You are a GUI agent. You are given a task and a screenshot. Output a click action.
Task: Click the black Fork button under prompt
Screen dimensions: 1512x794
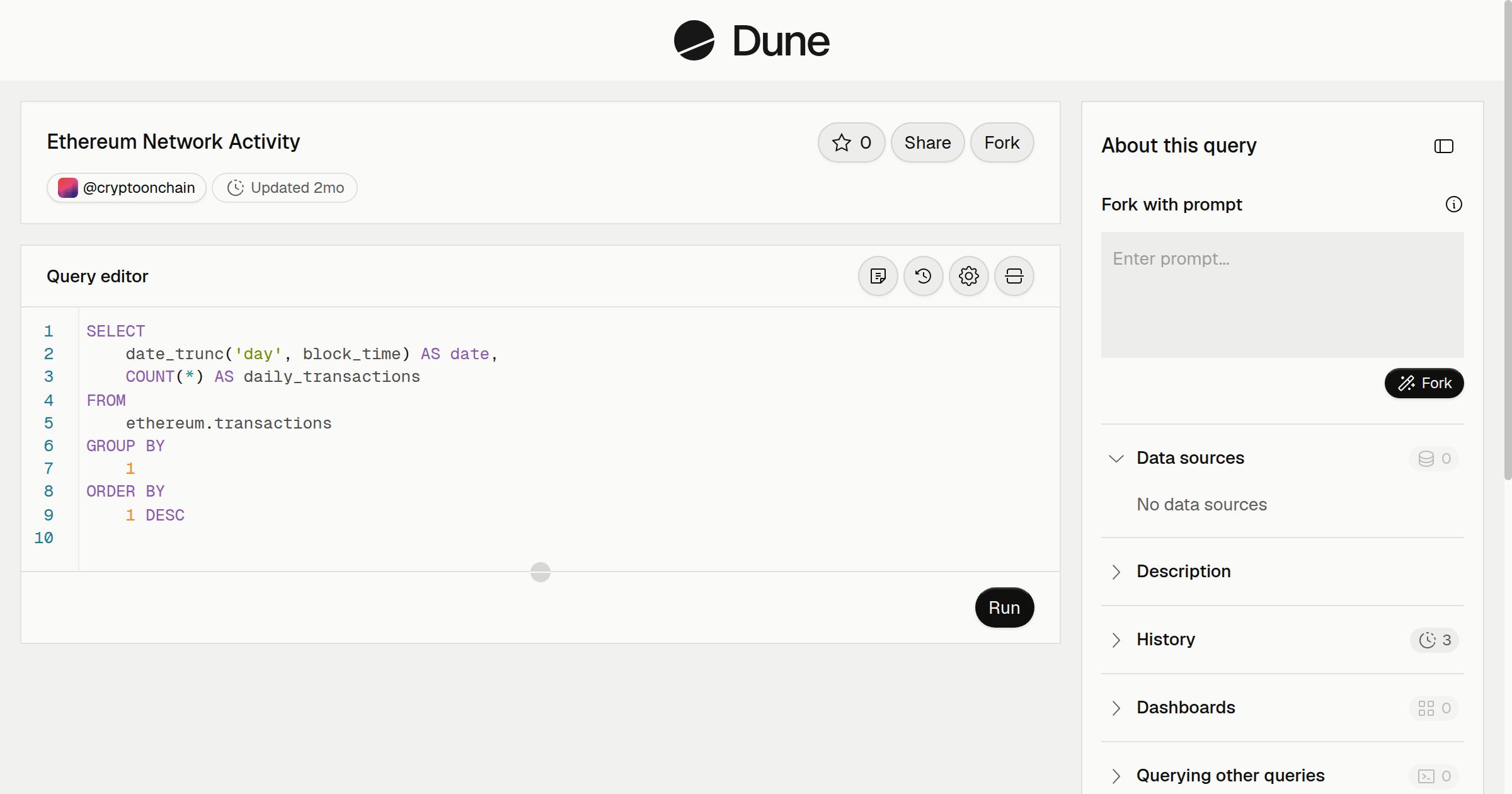point(1424,383)
